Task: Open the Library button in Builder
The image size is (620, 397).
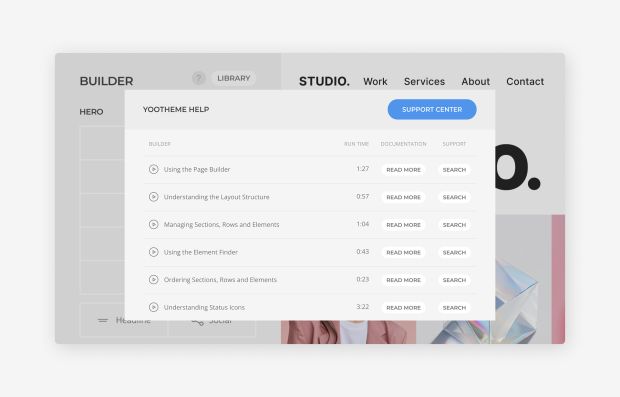Action: point(234,78)
